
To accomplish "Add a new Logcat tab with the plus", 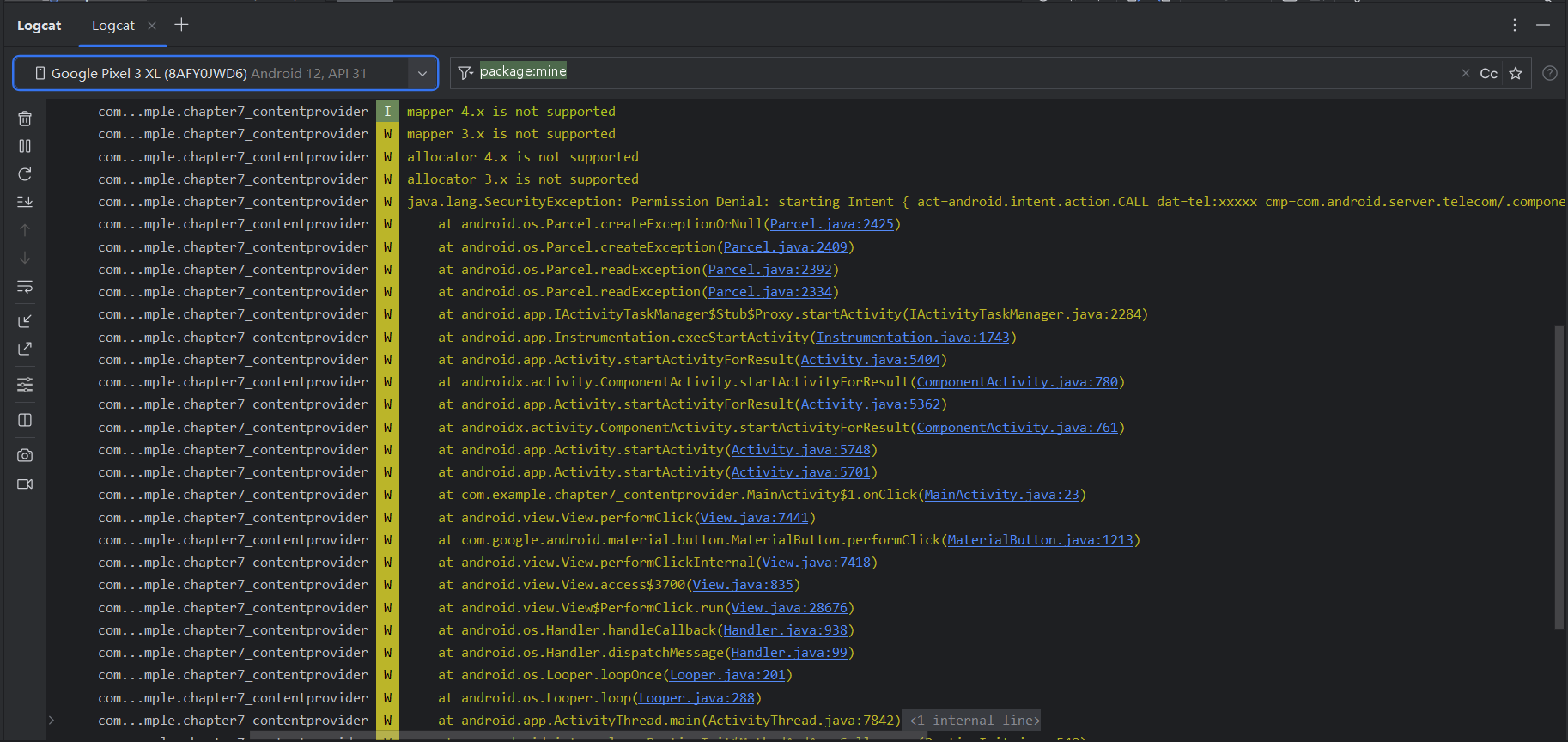I will click(x=181, y=25).
